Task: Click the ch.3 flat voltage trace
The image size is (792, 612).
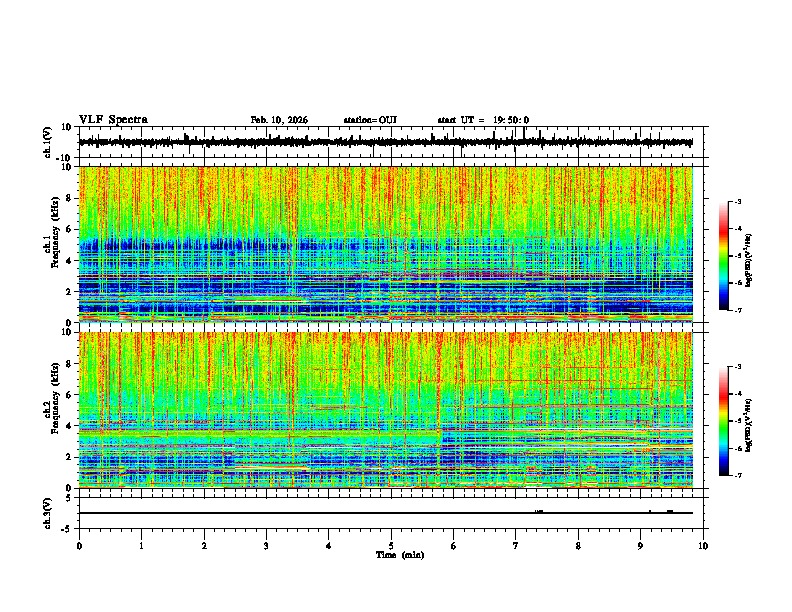Action: pos(386,513)
